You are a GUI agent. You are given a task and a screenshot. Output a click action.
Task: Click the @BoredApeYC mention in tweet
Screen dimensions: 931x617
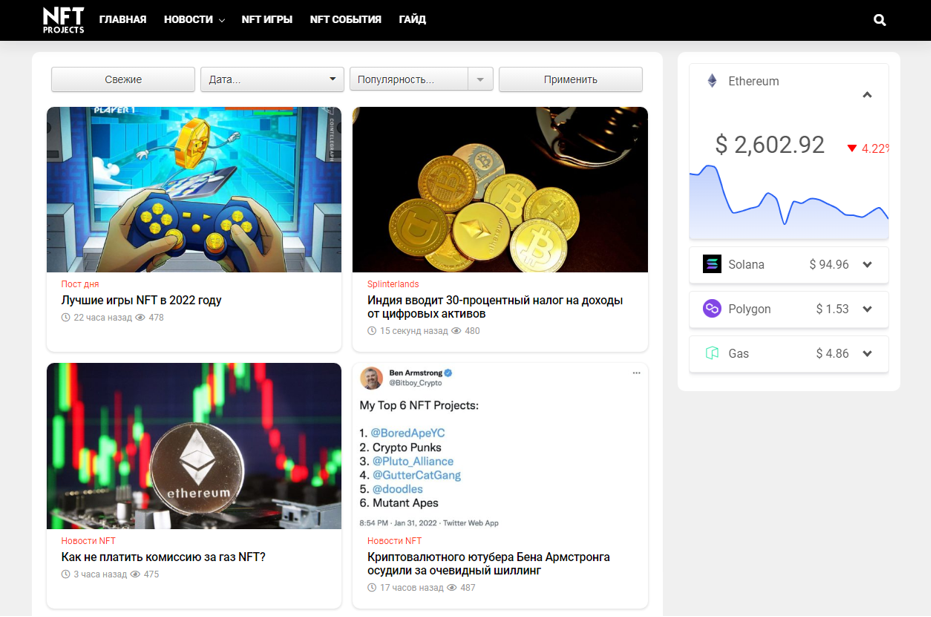point(408,433)
